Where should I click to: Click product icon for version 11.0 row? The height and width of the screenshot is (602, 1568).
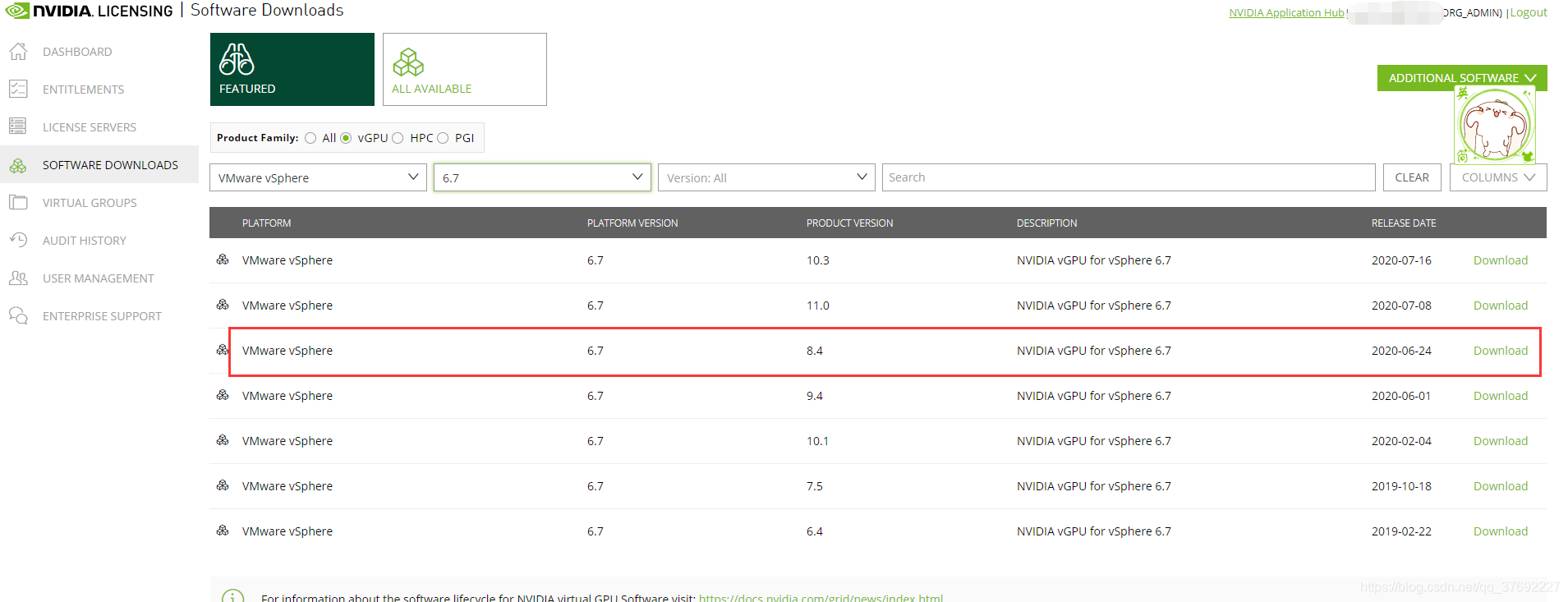[223, 305]
